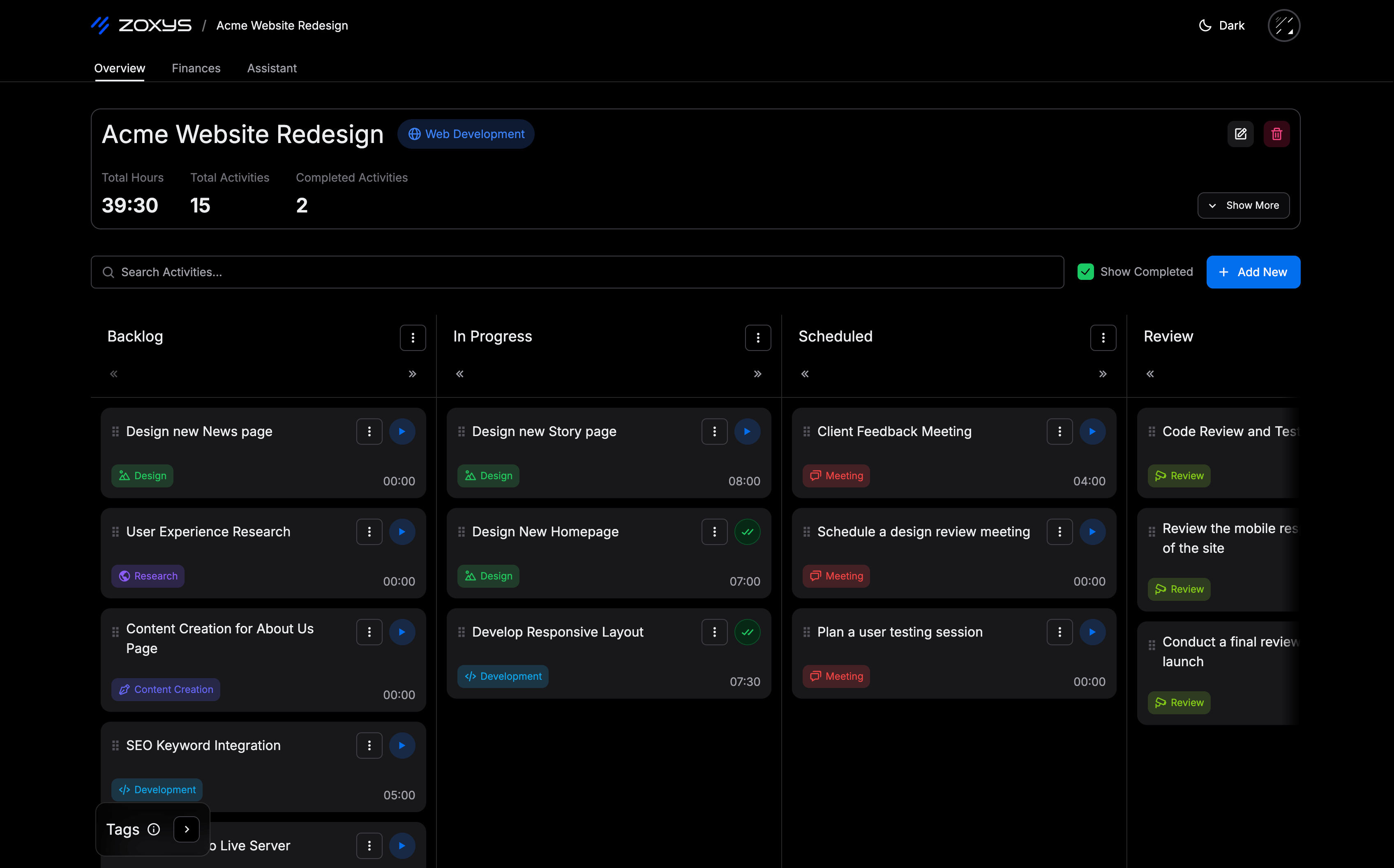Viewport: 1394px width, 868px height.
Task: Open options menu for Plan a user testing session
Action: tap(1059, 632)
